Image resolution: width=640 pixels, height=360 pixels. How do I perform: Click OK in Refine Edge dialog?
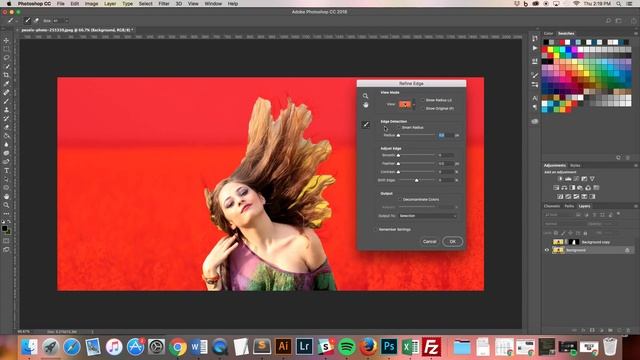click(x=452, y=242)
